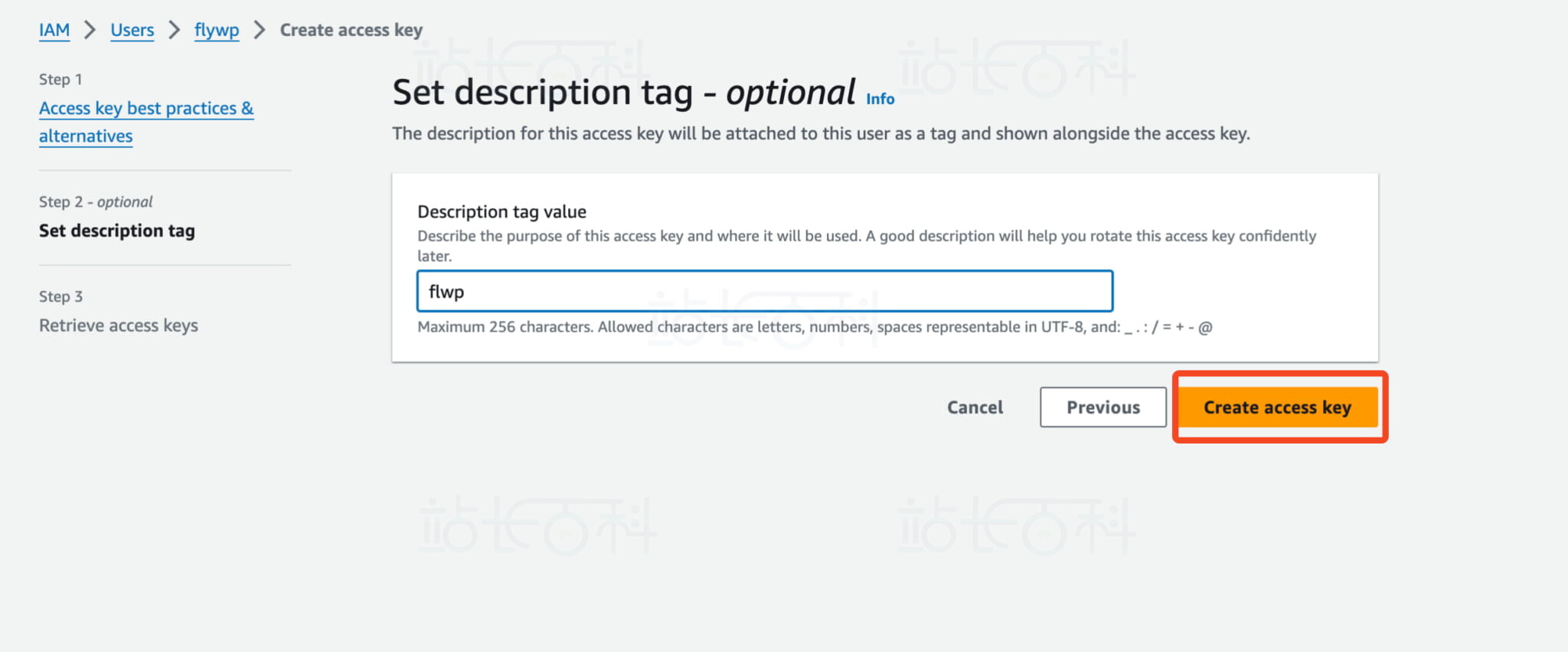Image resolution: width=1568 pixels, height=652 pixels.
Task: Click the chevron between IAM and Users
Action: click(x=90, y=30)
